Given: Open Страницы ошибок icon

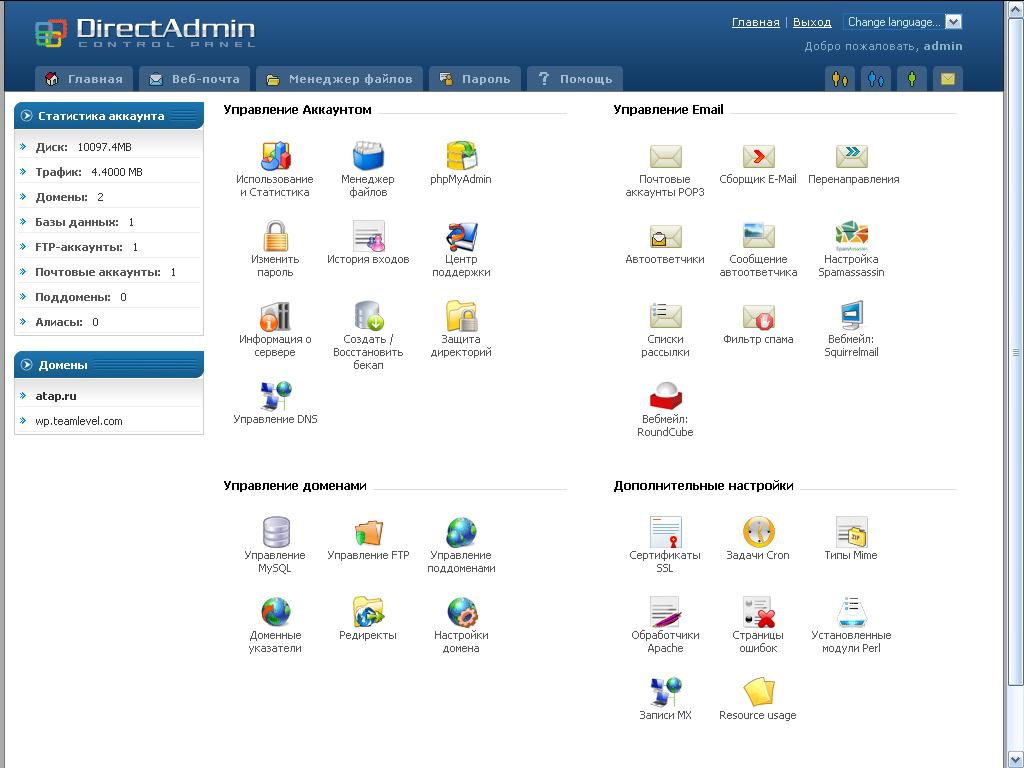Looking at the screenshot, I should pos(758,612).
